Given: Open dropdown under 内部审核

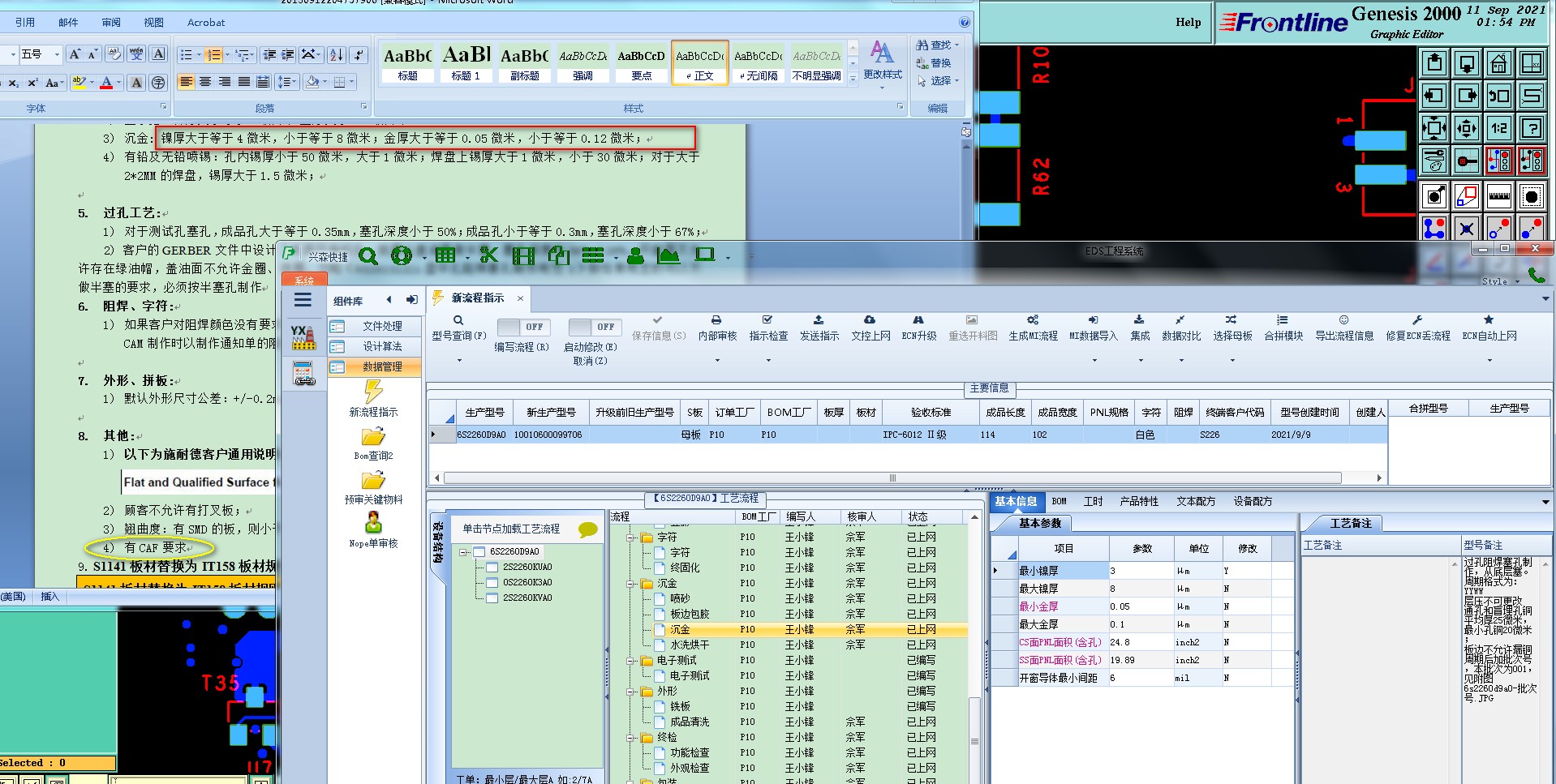Looking at the screenshot, I should pos(717,360).
